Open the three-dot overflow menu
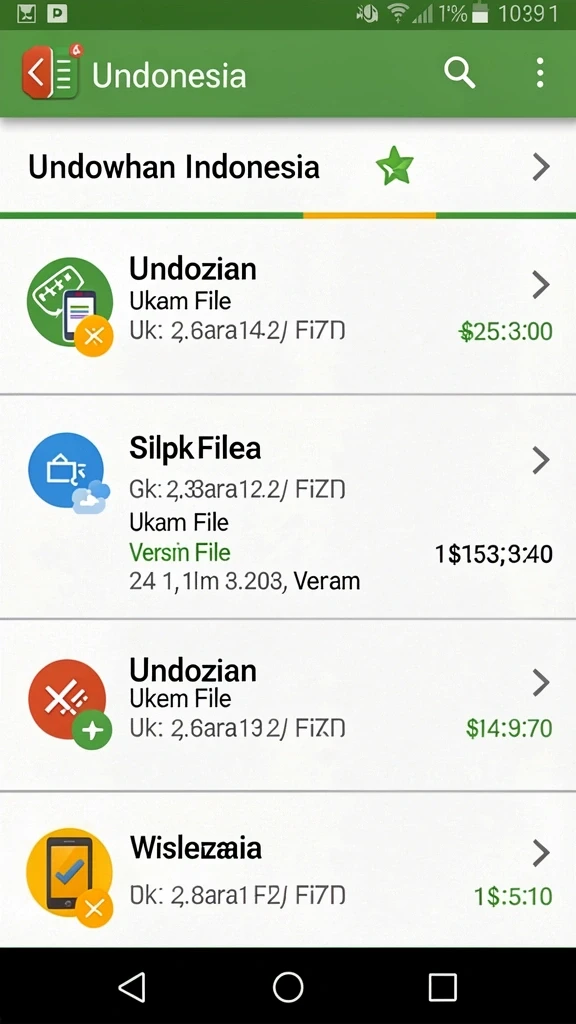 click(539, 72)
